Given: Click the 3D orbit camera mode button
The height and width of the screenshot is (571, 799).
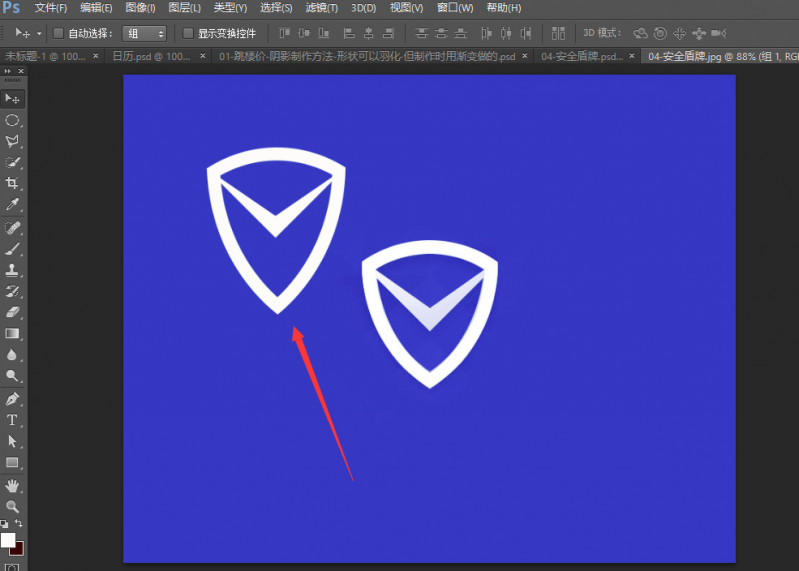Looking at the screenshot, I should point(640,33).
